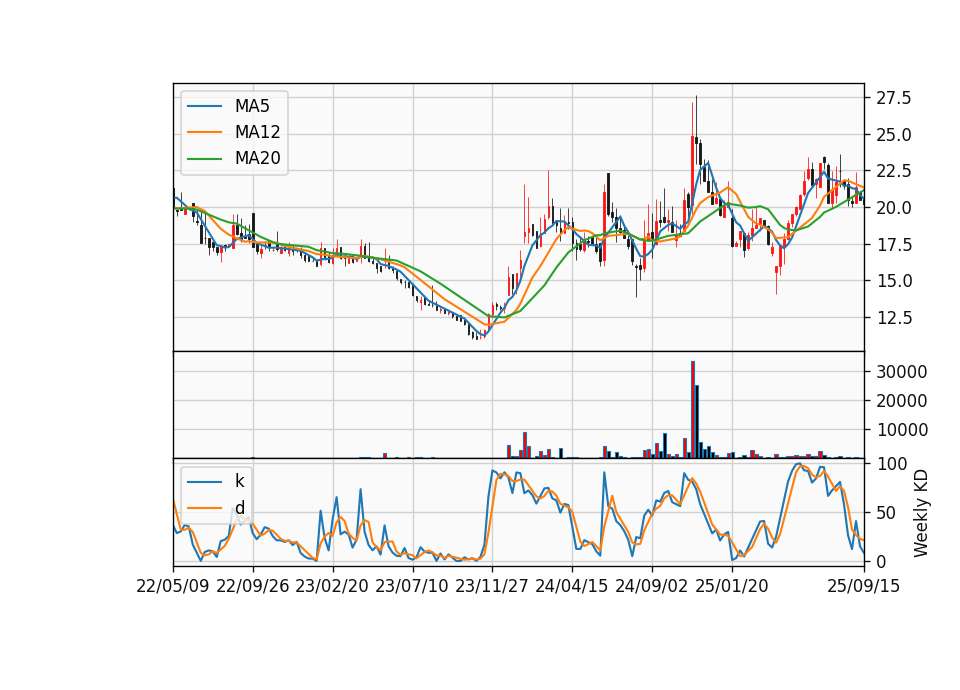Click the 24/09/02 date axis label

pyautogui.click(x=651, y=586)
